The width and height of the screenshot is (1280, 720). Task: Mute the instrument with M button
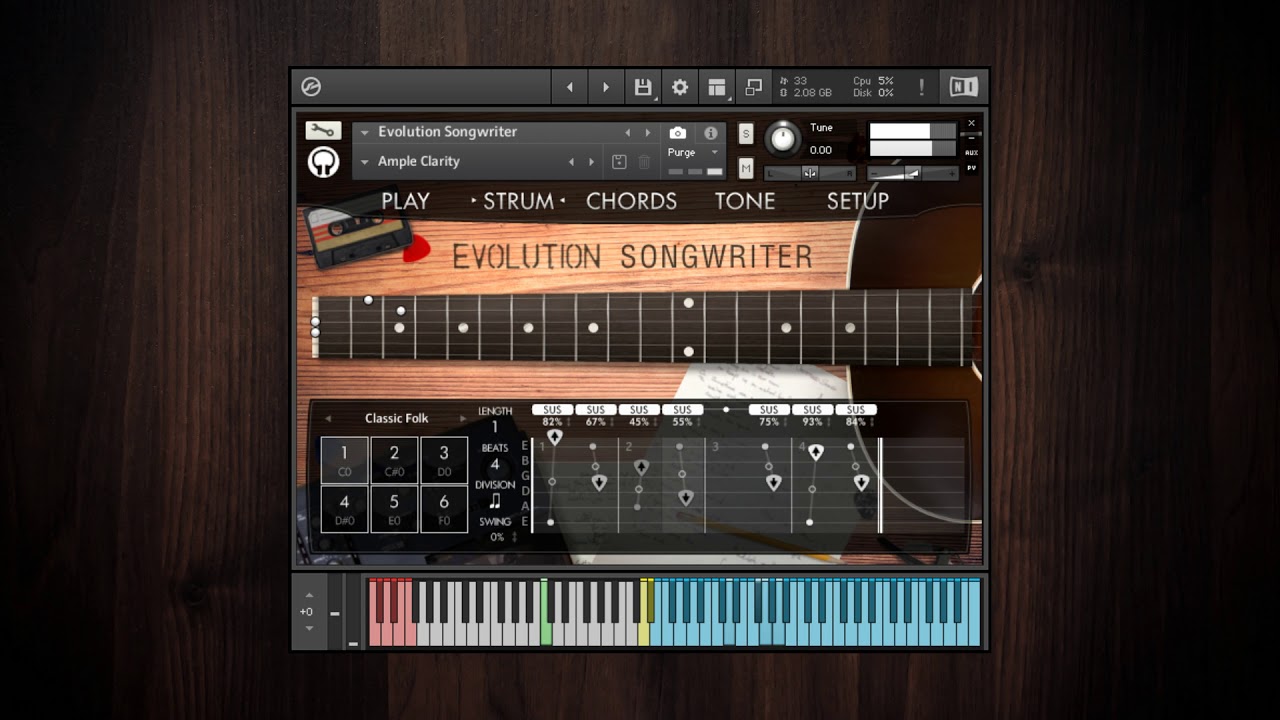[746, 168]
